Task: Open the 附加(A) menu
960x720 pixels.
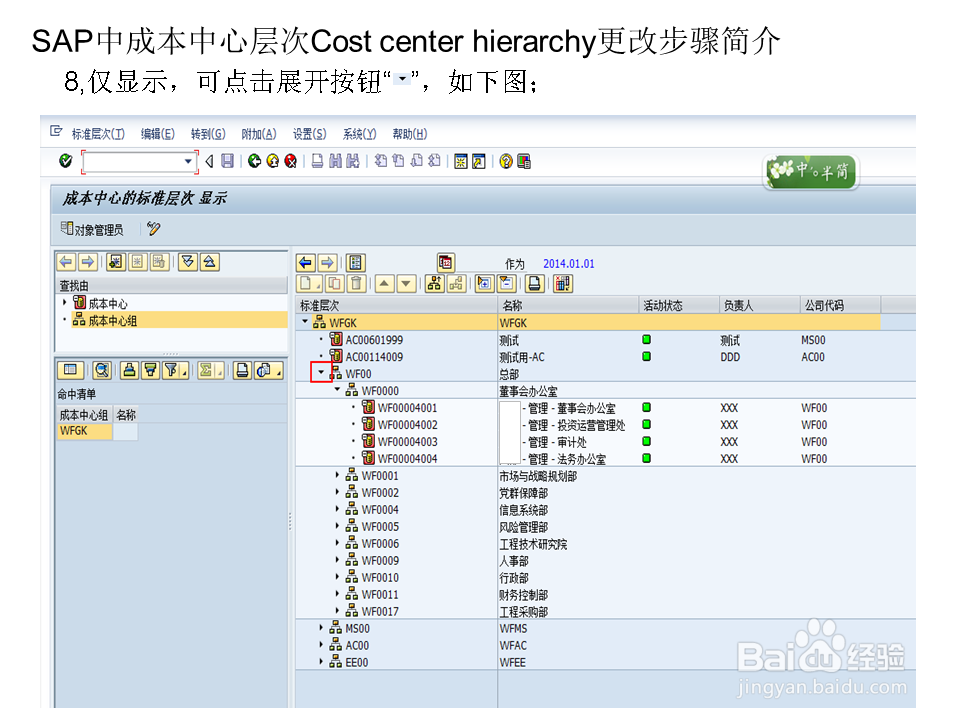Action: [259, 133]
